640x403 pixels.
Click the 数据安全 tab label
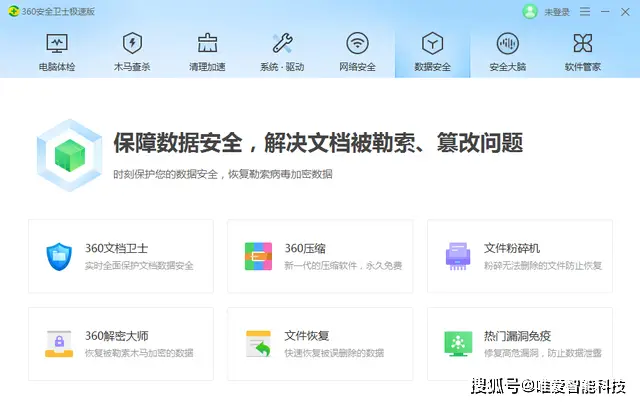tap(432, 67)
